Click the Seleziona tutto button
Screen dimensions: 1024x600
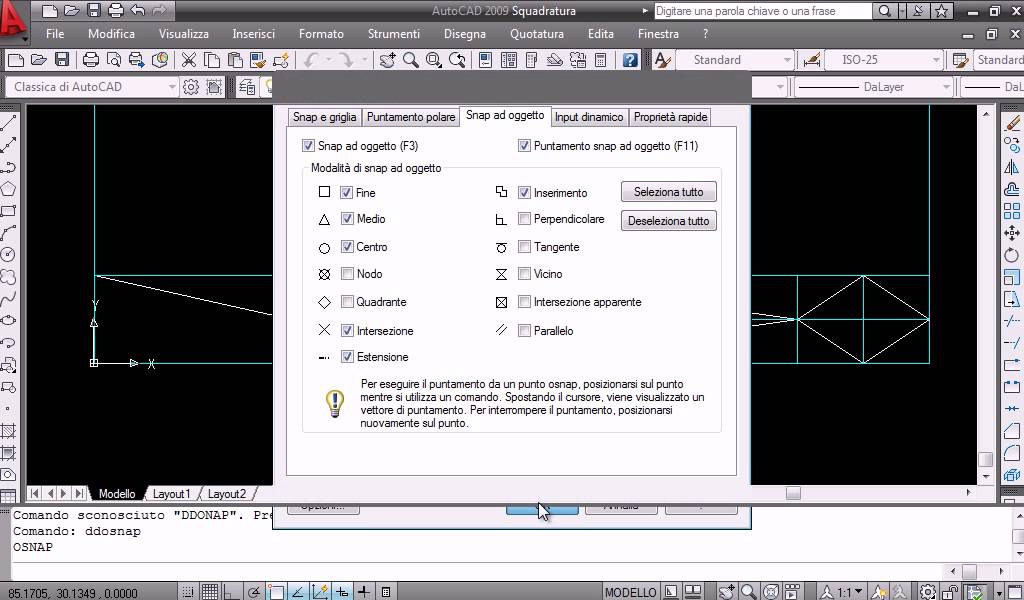(669, 192)
